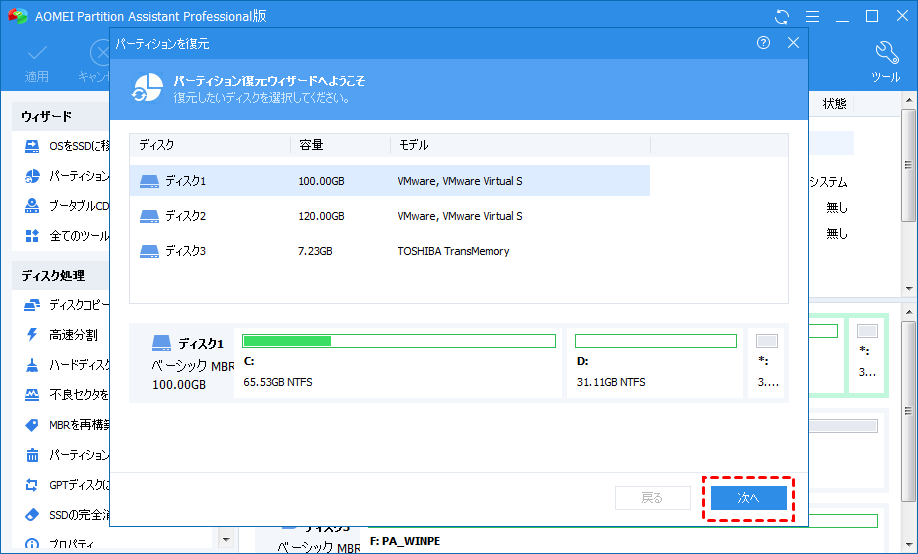The height and width of the screenshot is (554, 918).
Task: Click the 7.23GB capacity cell
Action: [315, 251]
